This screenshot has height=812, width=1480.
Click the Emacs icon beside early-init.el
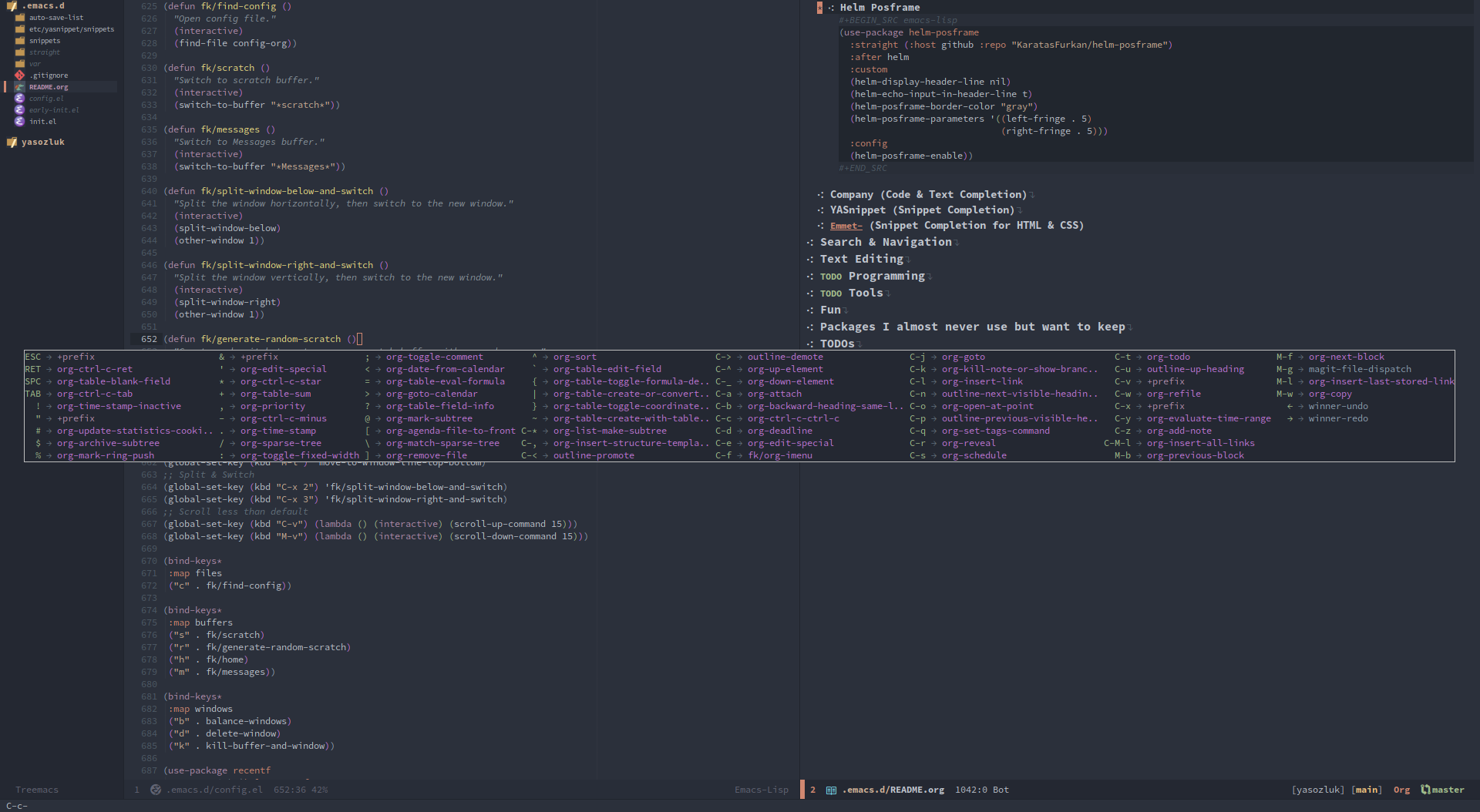tap(20, 110)
